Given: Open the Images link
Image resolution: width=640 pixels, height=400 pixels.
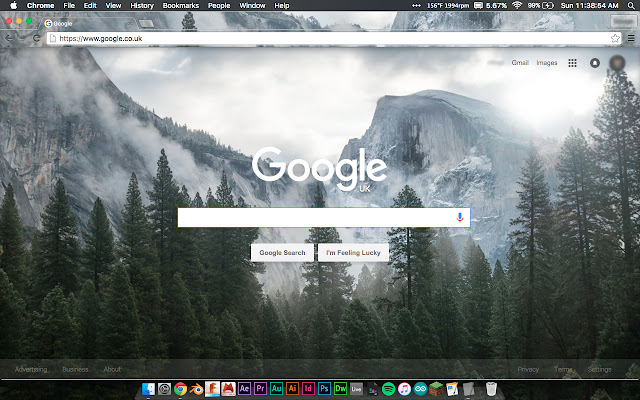Looking at the screenshot, I should (x=547, y=62).
